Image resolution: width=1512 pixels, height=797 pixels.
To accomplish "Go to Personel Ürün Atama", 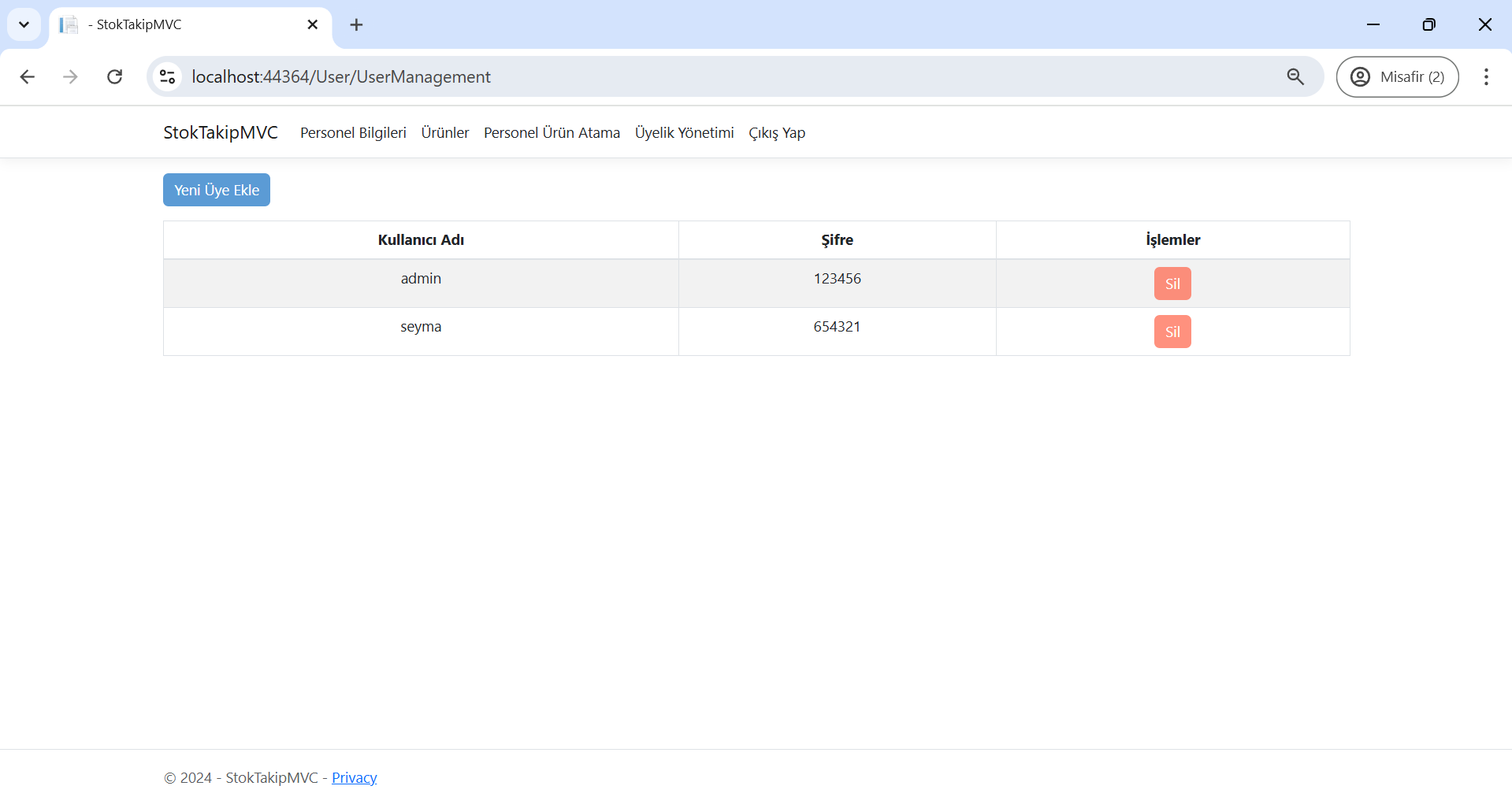I will pyautogui.click(x=552, y=133).
